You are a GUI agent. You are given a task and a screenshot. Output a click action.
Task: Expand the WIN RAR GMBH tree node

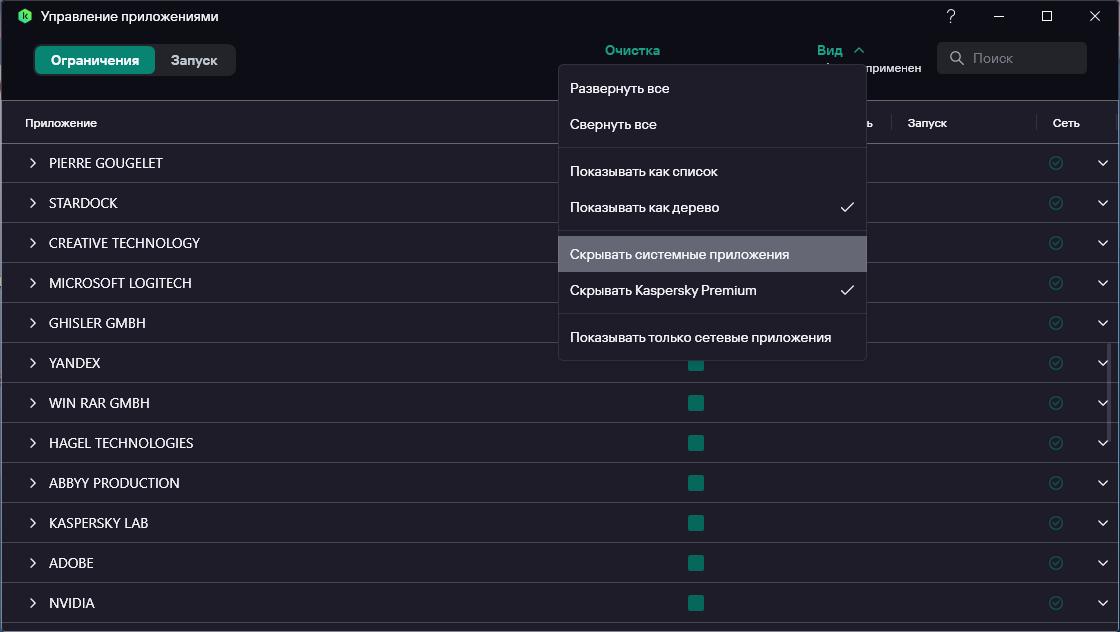tap(33, 403)
